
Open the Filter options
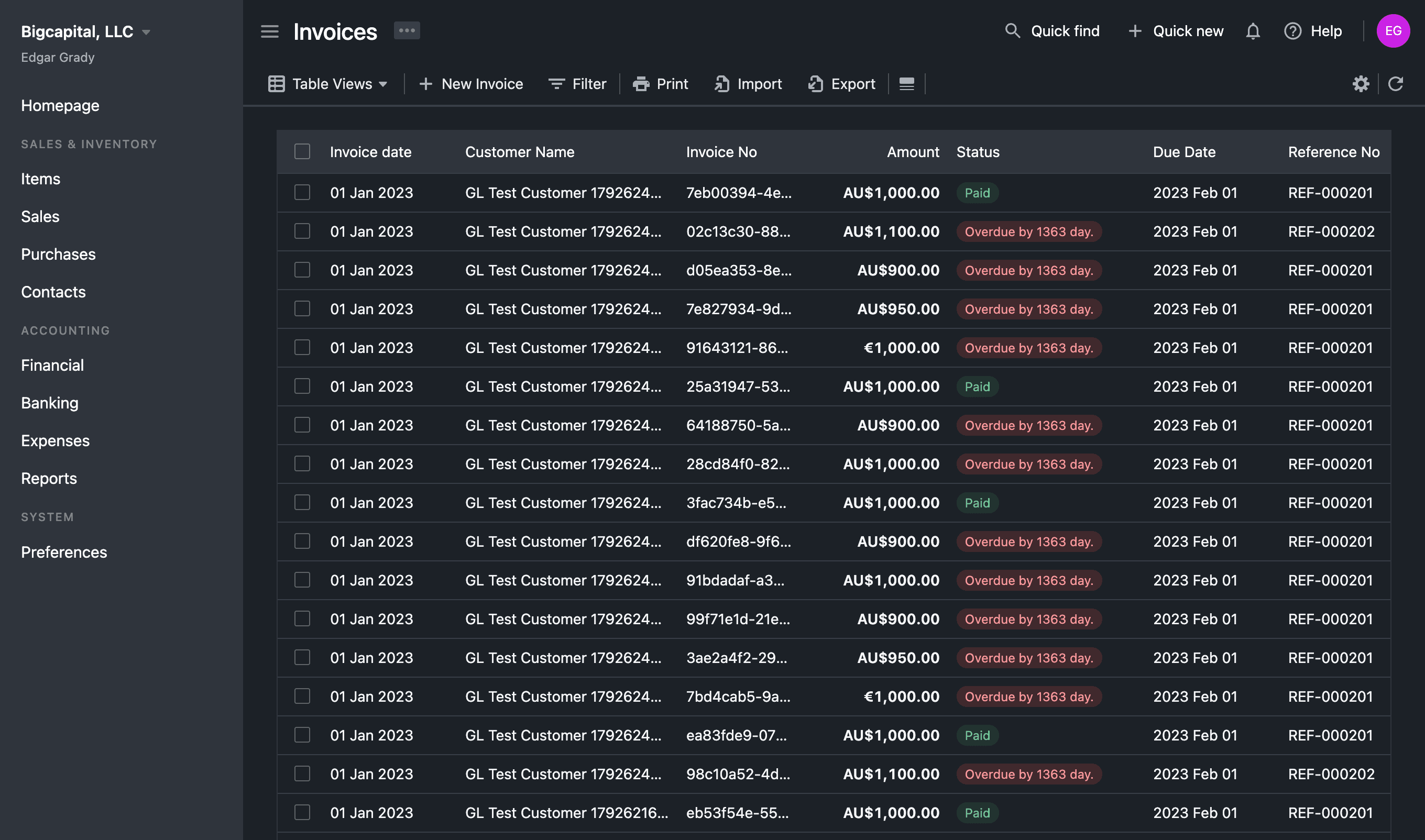click(577, 84)
